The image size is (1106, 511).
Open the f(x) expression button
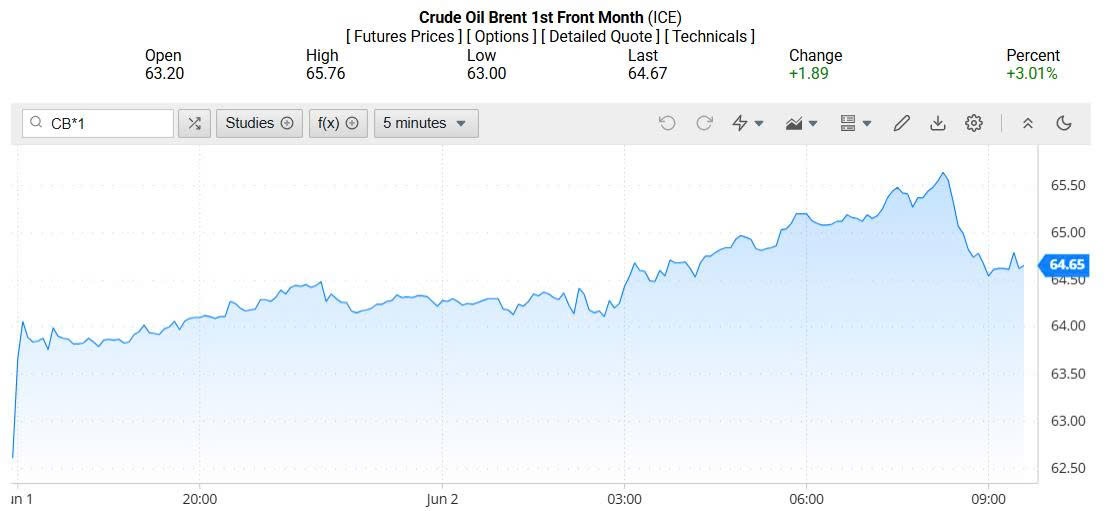click(338, 123)
